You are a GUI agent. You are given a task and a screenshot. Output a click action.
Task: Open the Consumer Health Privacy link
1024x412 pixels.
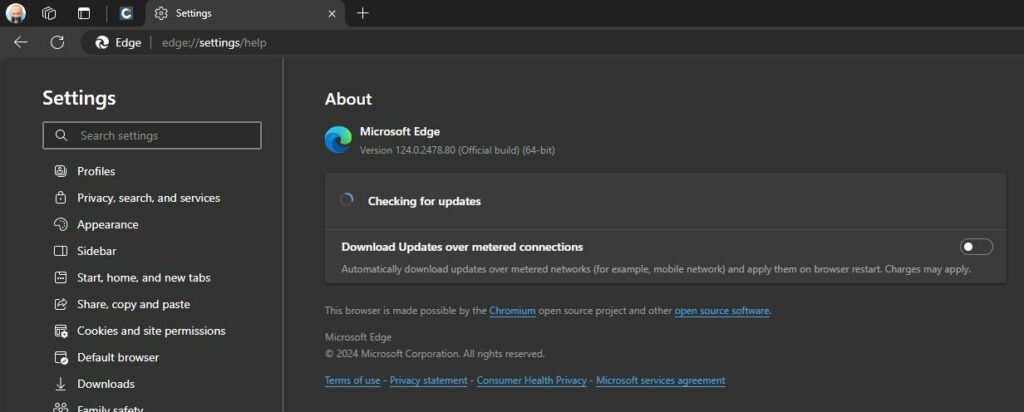[x=532, y=381]
